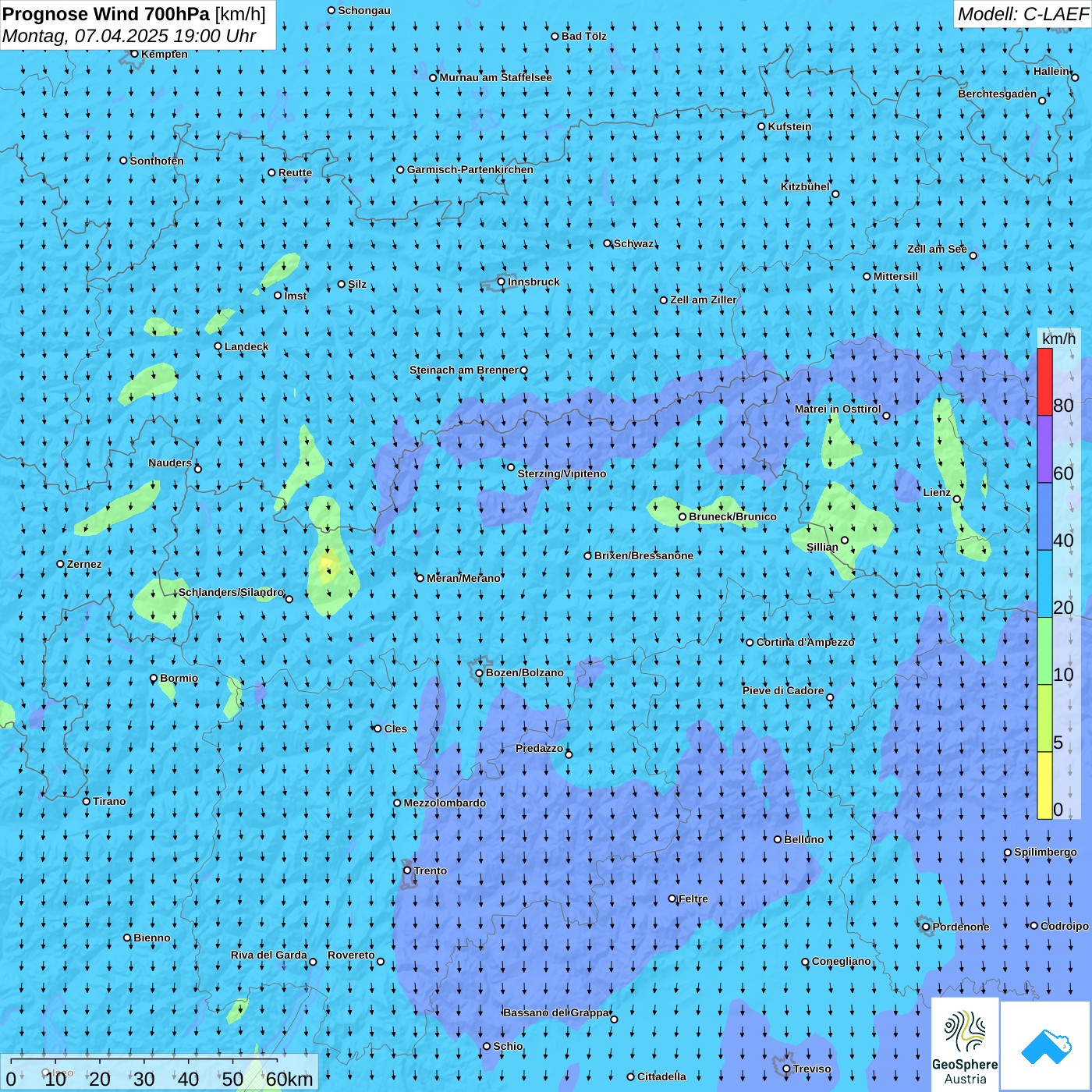
Task: Click the 'Riva del Garda' label
Action: pos(269,955)
